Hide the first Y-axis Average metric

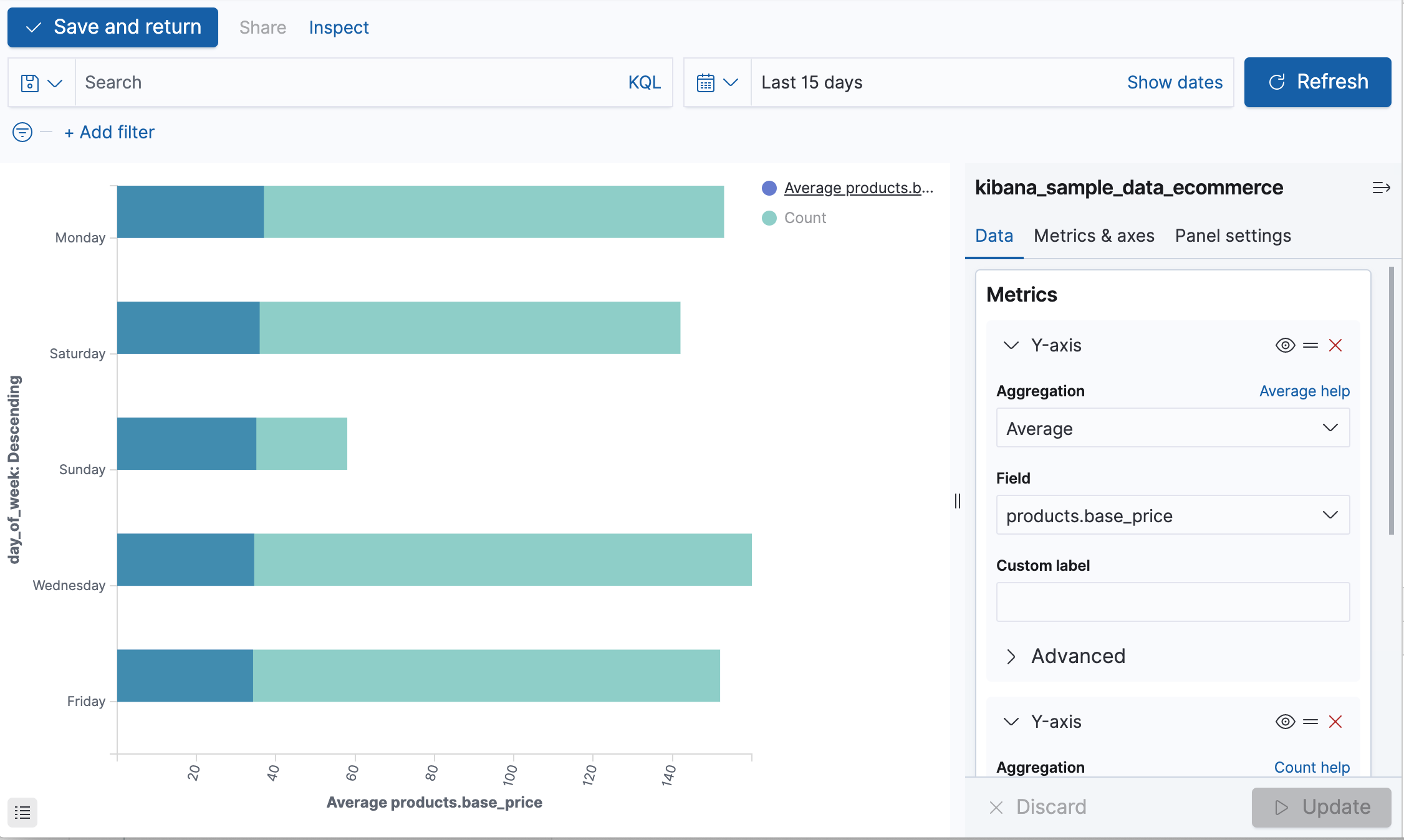[1285, 345]
